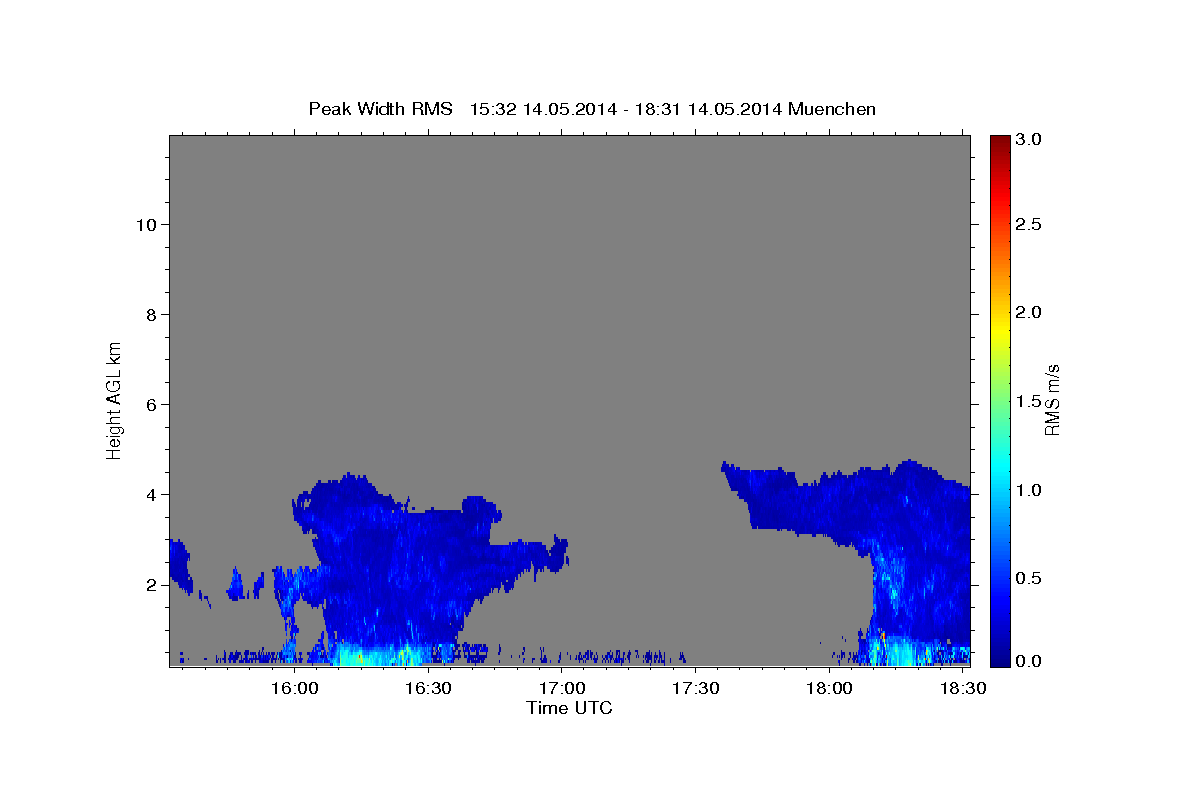Click the '0.0' colorbar label
The width and height of the screenshot is (1200, 800).
coord(1027,661)
